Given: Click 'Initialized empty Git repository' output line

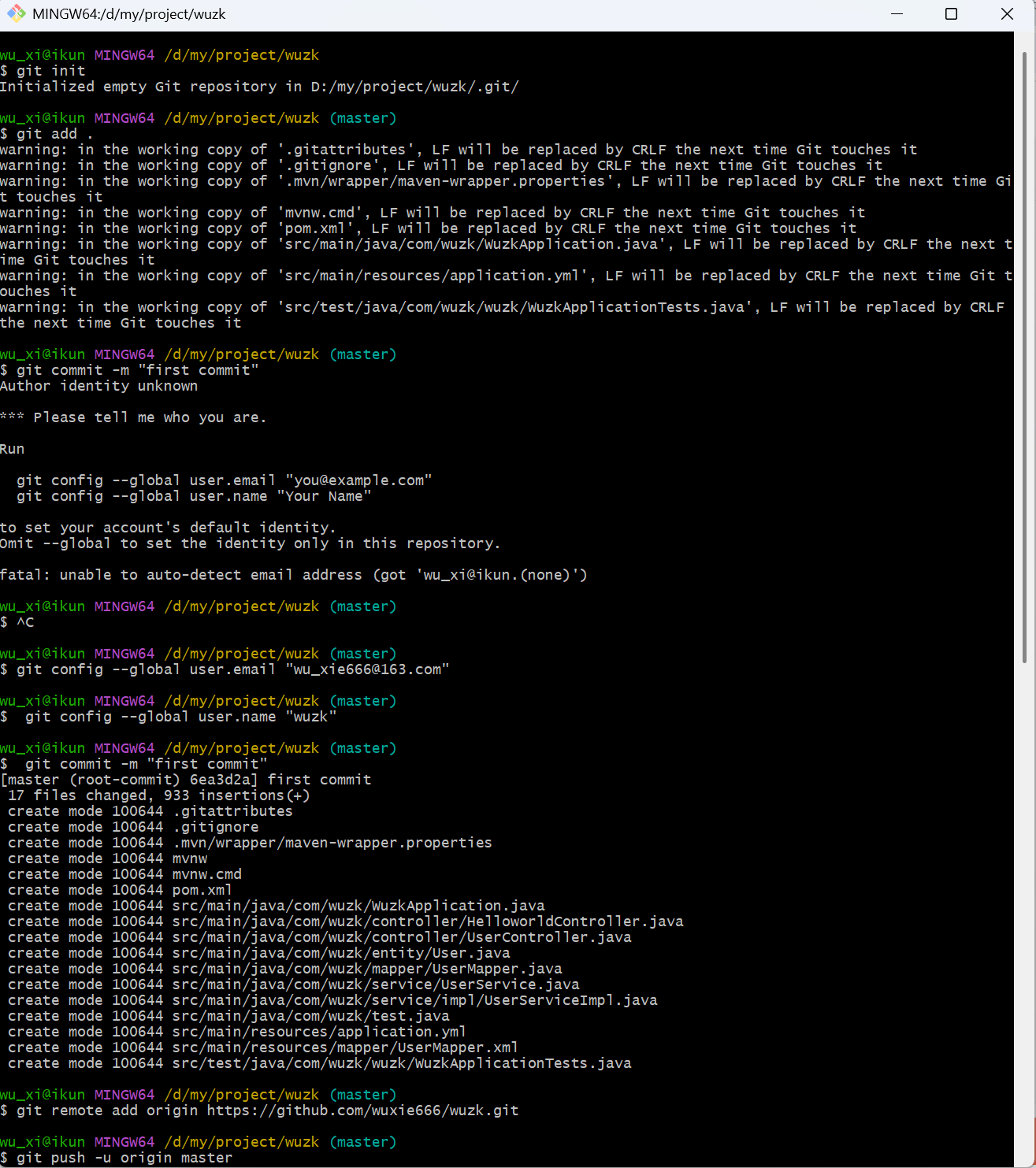Looking at the screenshot, I should (259, 87).
